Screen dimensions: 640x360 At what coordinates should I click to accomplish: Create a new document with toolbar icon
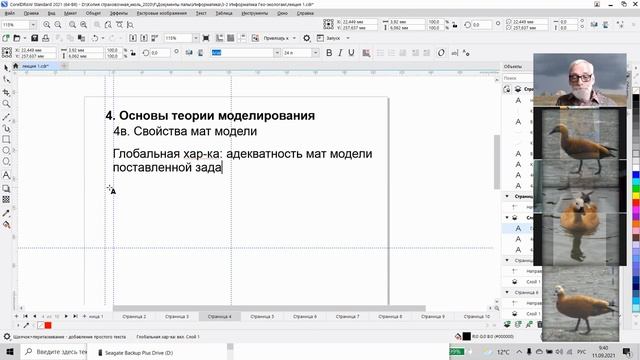(x=6, y=38)
